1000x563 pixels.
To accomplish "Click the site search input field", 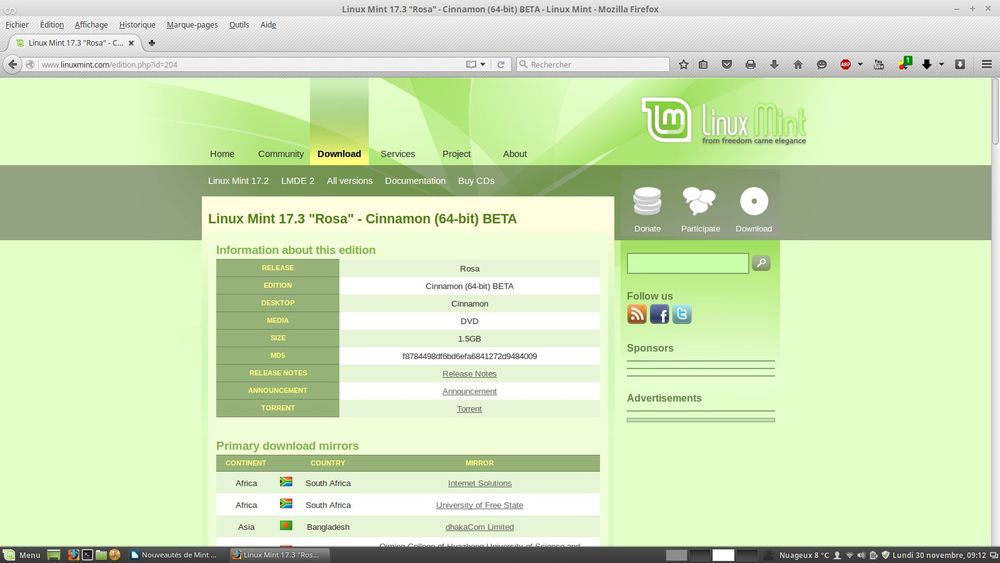I will pyautogui.click(x=687, y=263).
